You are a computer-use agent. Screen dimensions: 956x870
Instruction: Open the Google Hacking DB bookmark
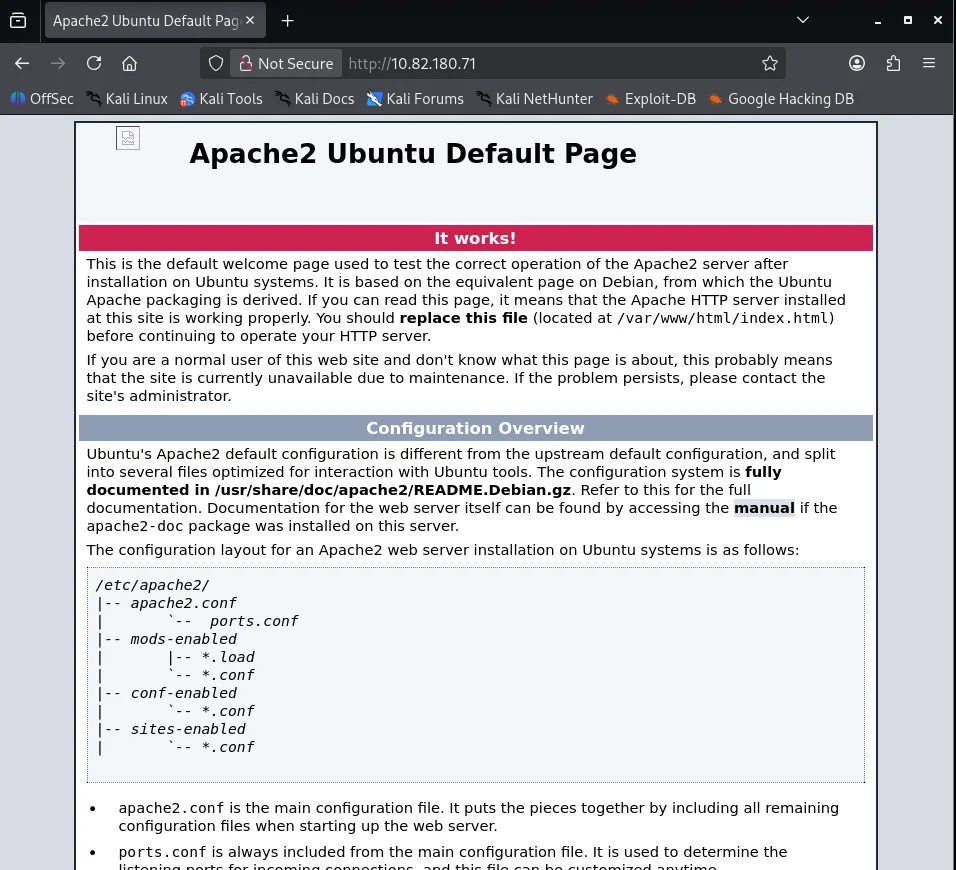coord(782,98)
